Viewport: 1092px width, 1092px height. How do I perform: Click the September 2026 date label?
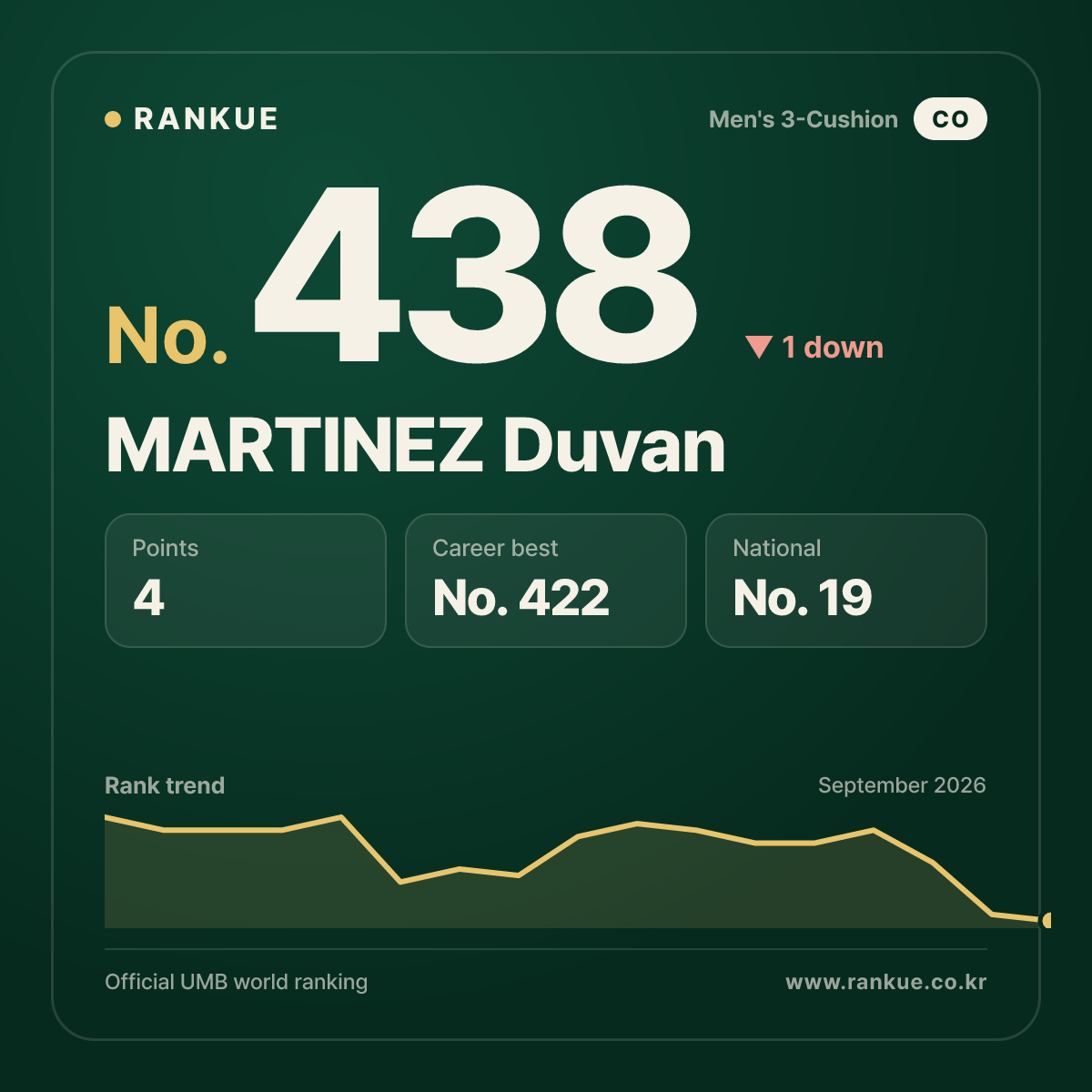point(902,785)
